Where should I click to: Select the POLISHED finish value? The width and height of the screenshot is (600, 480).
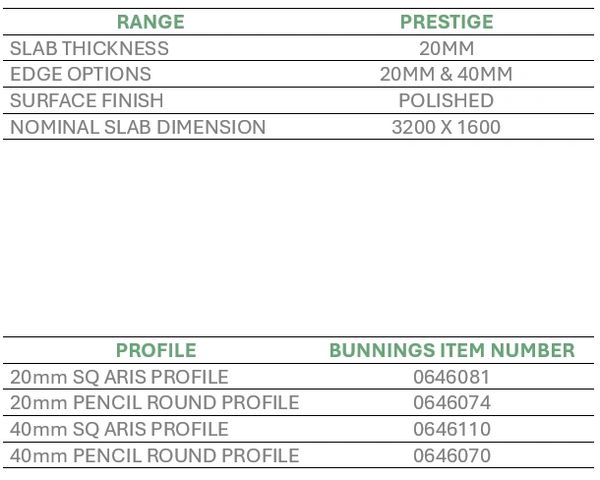point(446,101)
